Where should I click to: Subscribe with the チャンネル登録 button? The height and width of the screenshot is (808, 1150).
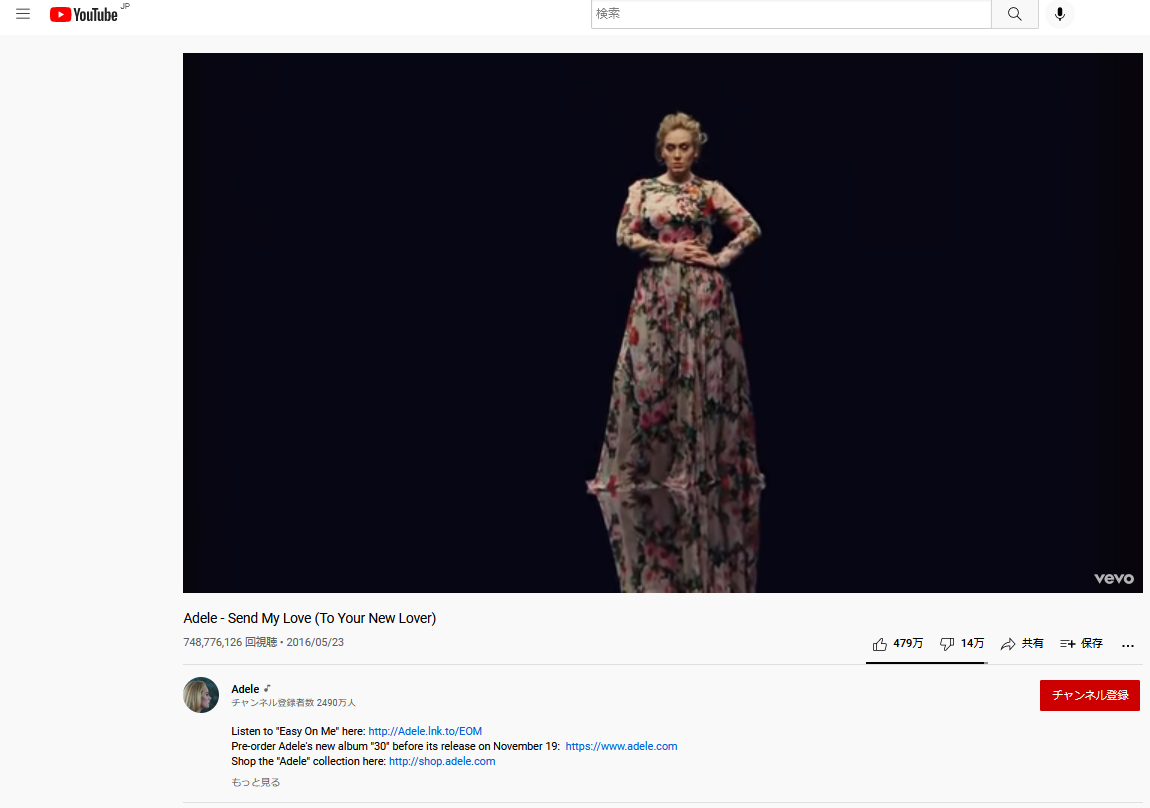click(1089, 695)
